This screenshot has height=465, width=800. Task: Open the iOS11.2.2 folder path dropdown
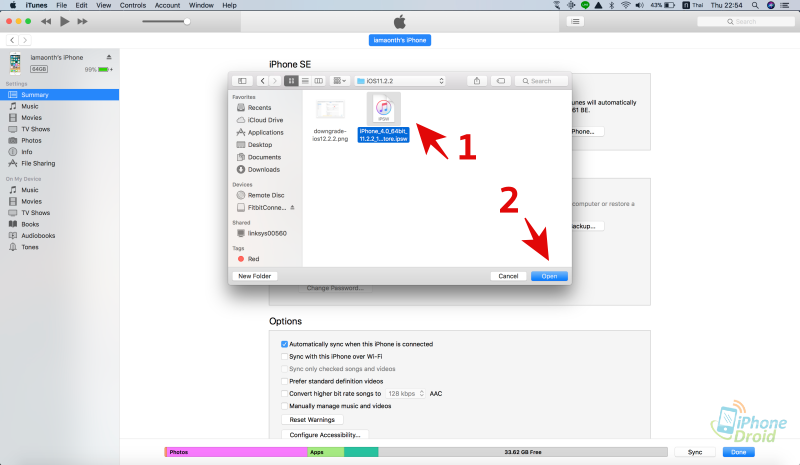pos(398,80)
